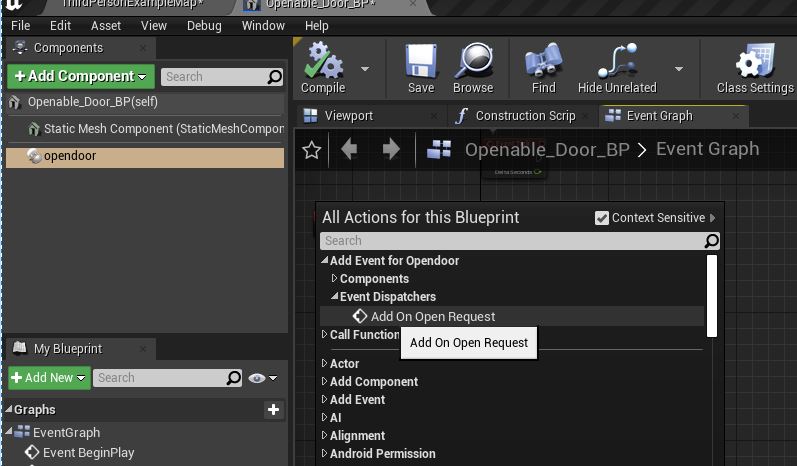Image resolution: width=797 pixels, height=466 pixels.
Task: Click the Components search magnifier icon
Action: (x=274, y=77)
